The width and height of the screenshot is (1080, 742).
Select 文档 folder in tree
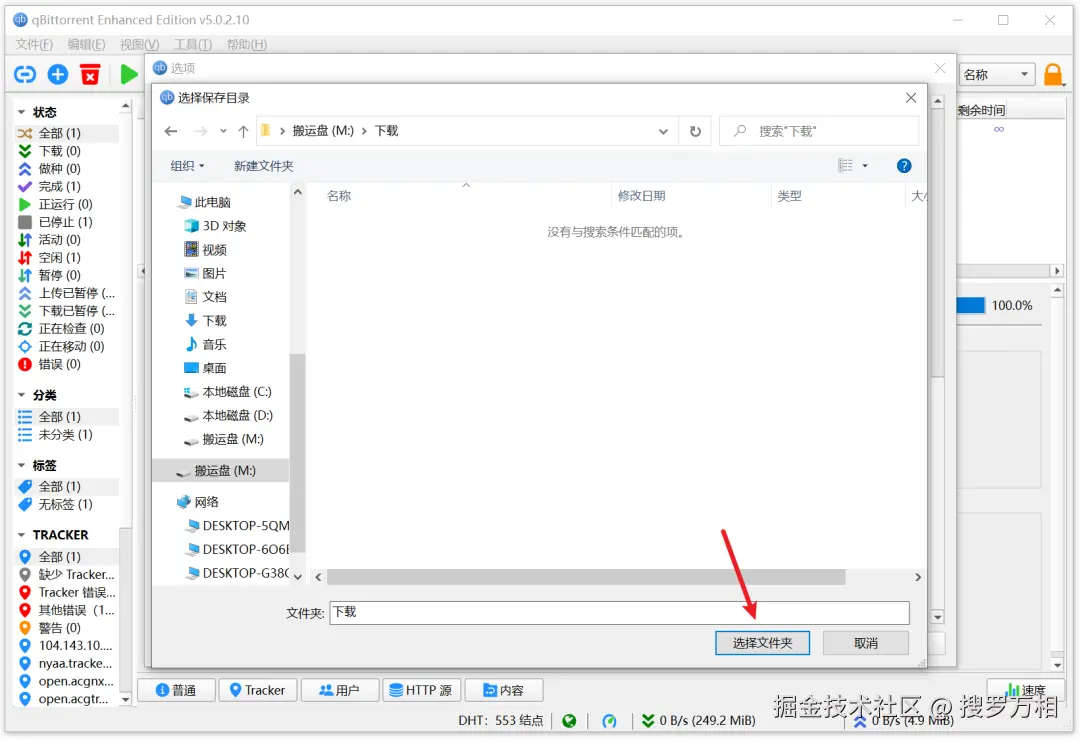[x=205, y=297]
